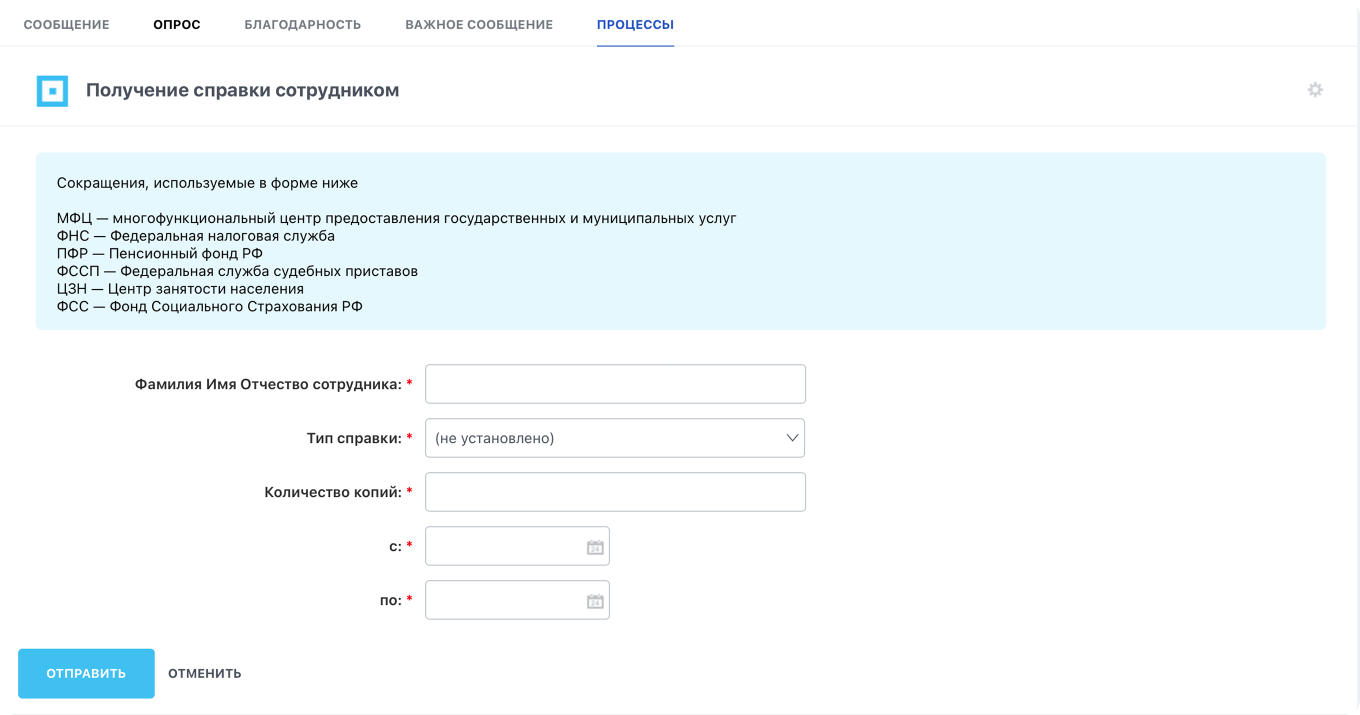Go to the БЛАГОДАРНОСТЬ tab
1360x715 pixels.
[x=302, y=25]
